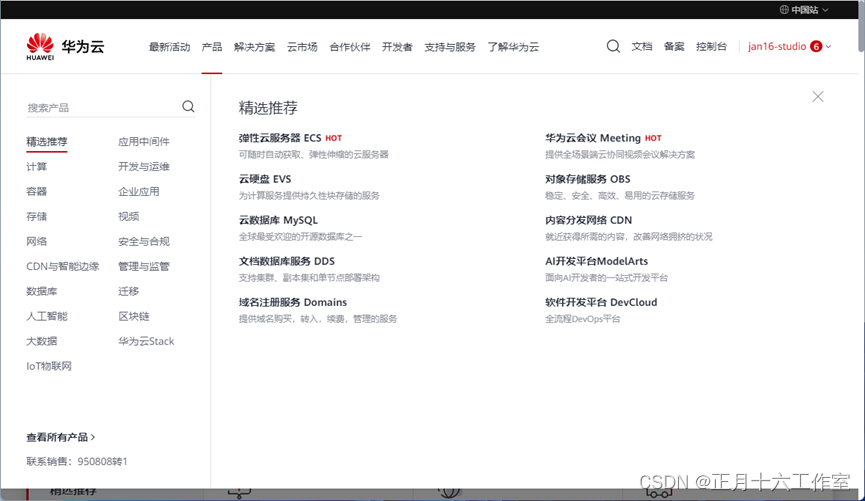The image size is (865, 501).
Task: Select the 华为云Stack category
Action: click(146, 341)
